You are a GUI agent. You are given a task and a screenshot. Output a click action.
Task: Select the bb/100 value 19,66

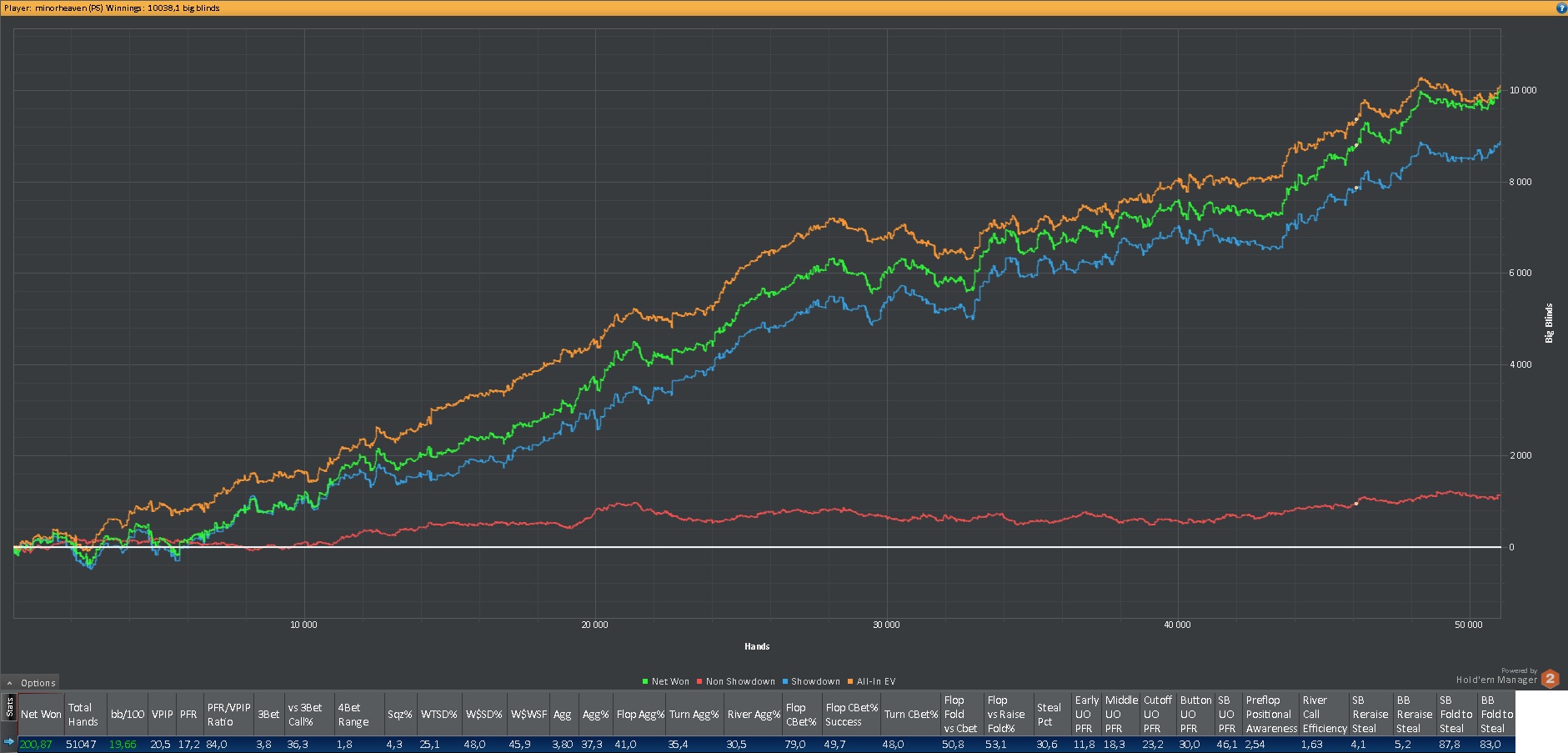tap(123, 744)
